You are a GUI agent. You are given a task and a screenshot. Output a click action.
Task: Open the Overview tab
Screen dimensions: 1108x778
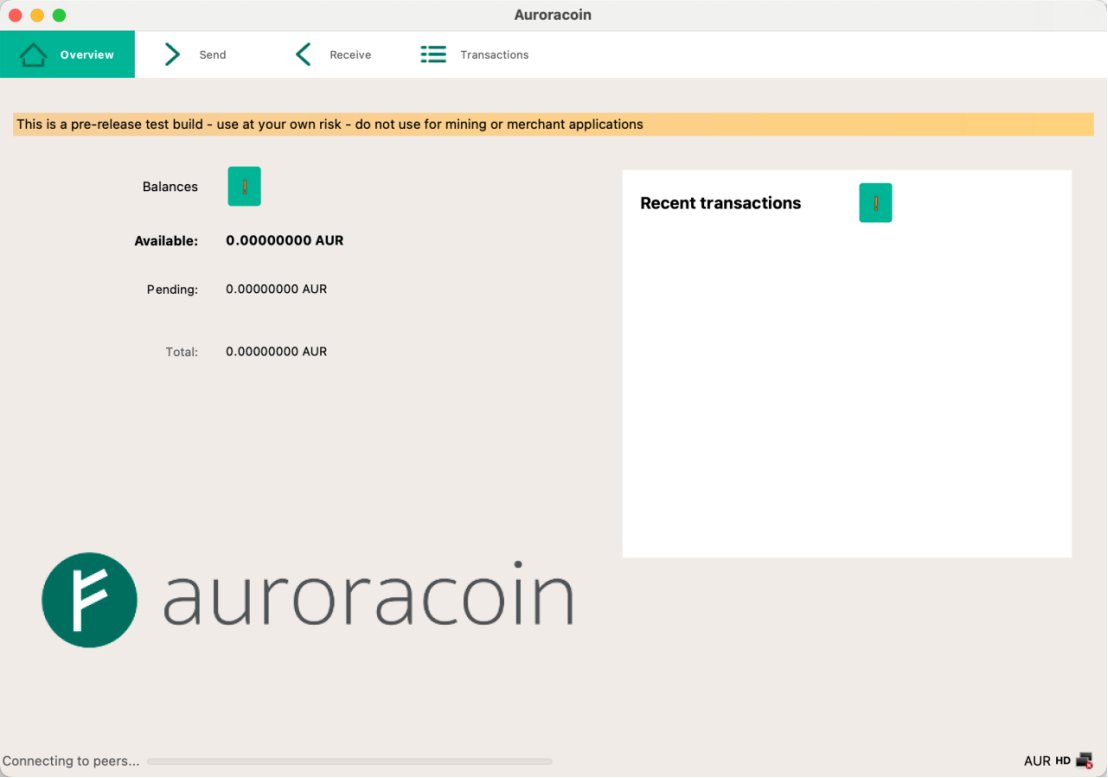click(x=67, y=54)
